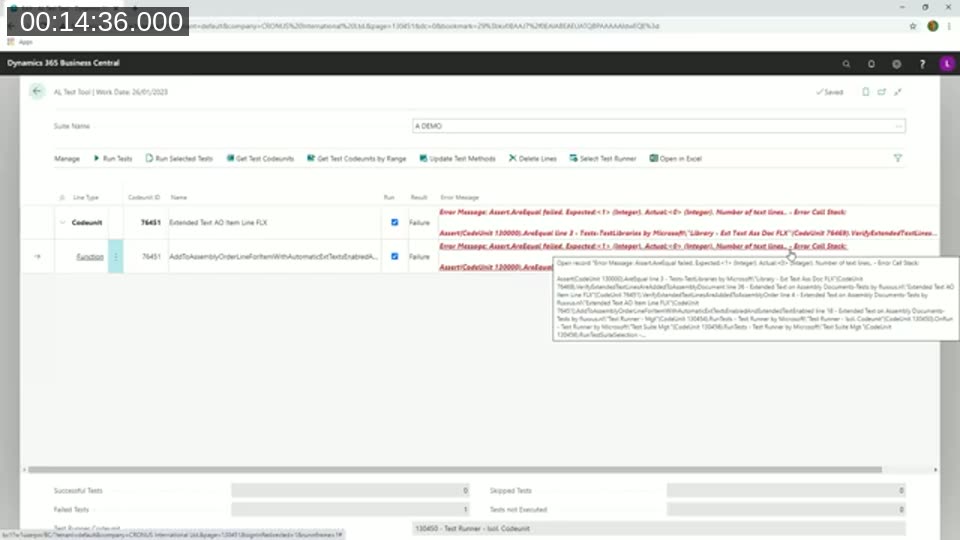Image resolution: width=960 pixels, height=540 pixels.
Task: Open the search magnifier in Business Central header
Action: click(x=846, y=64)
